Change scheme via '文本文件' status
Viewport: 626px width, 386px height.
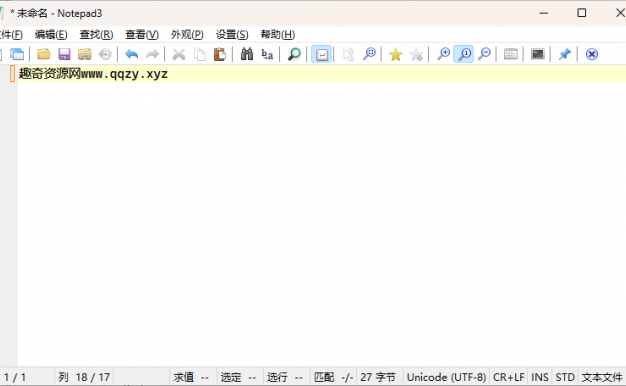pos(602,377)
